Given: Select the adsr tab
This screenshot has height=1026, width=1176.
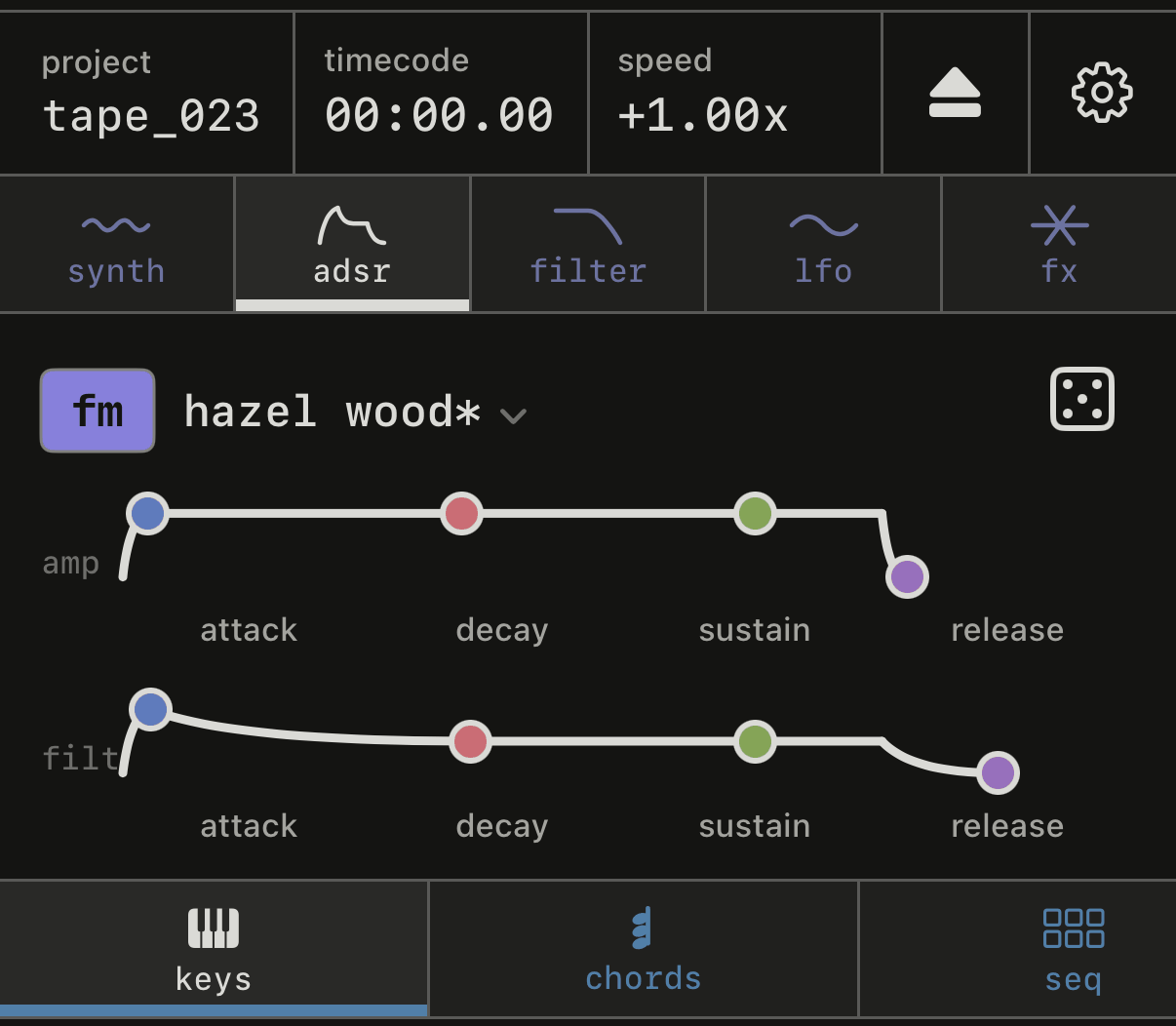Looking at the screenshot, I should (352, 244).
